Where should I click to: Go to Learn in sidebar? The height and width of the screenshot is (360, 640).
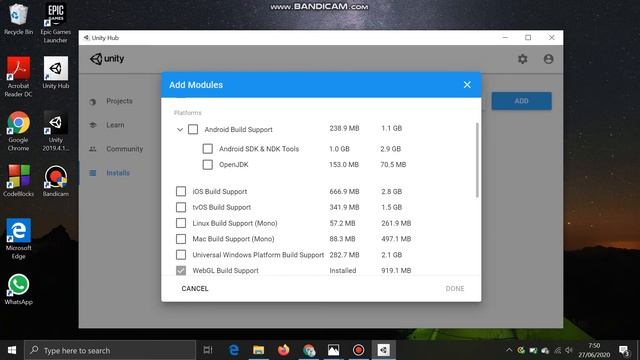click(x=115, y=125)
